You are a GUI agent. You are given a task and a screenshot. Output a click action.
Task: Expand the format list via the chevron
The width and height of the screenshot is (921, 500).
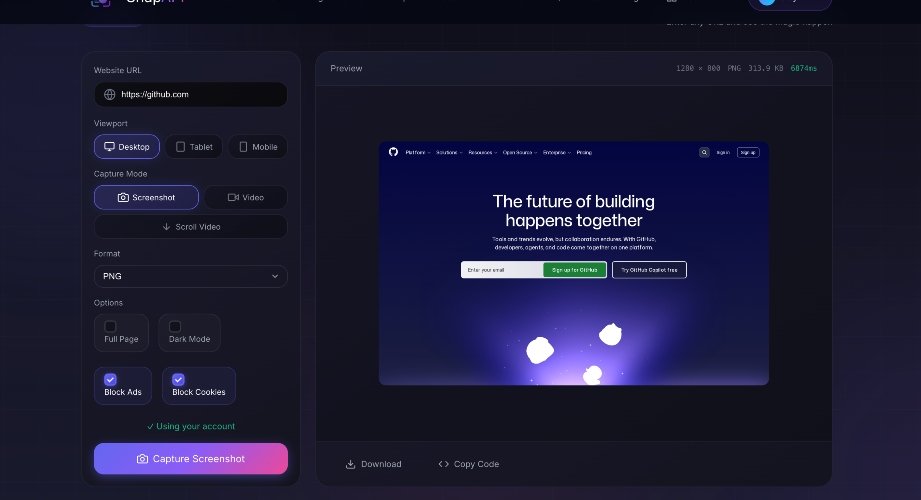pos(275,276)
